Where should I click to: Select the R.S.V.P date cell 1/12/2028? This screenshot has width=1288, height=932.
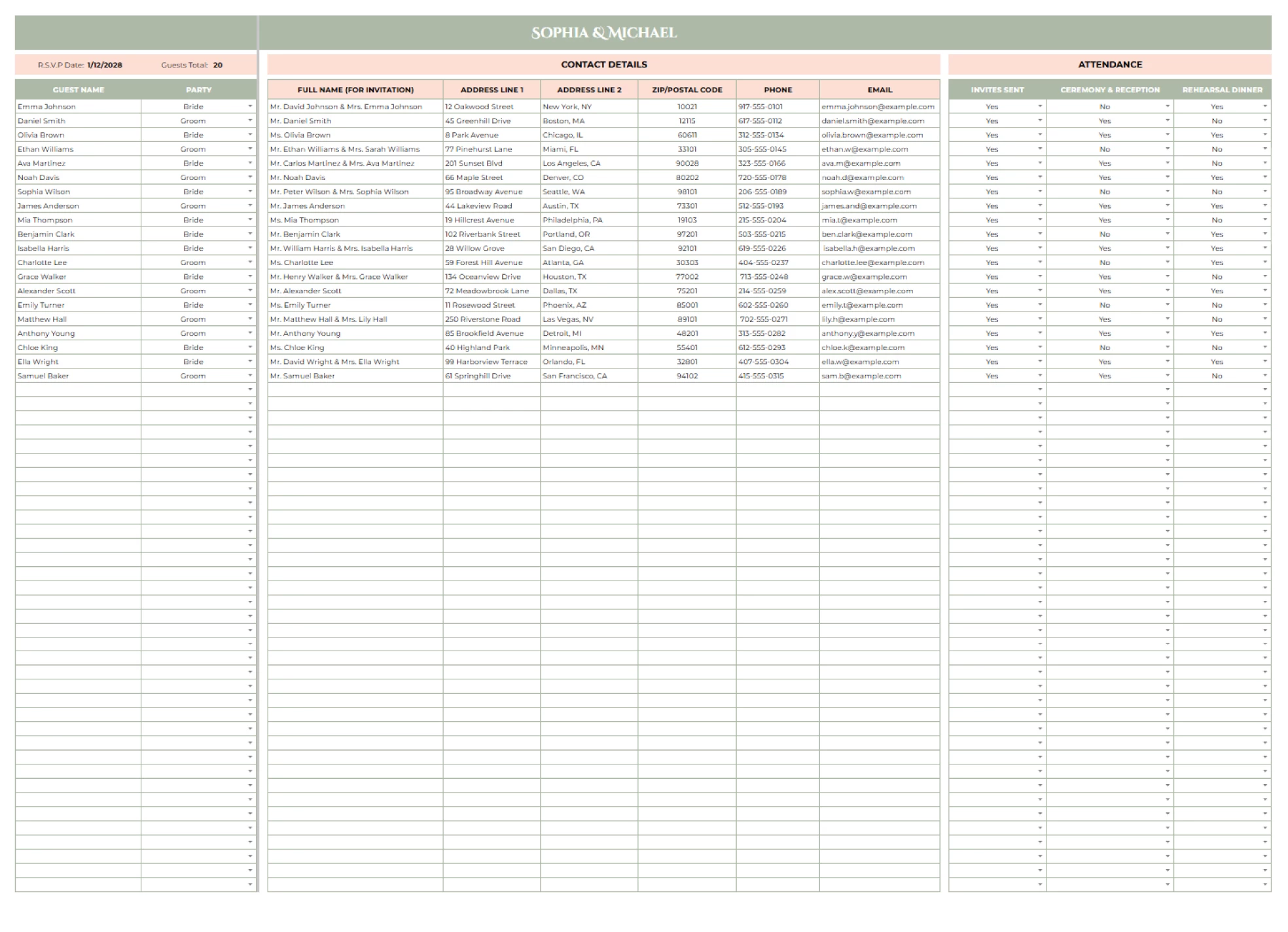click(x=105, y=65)
